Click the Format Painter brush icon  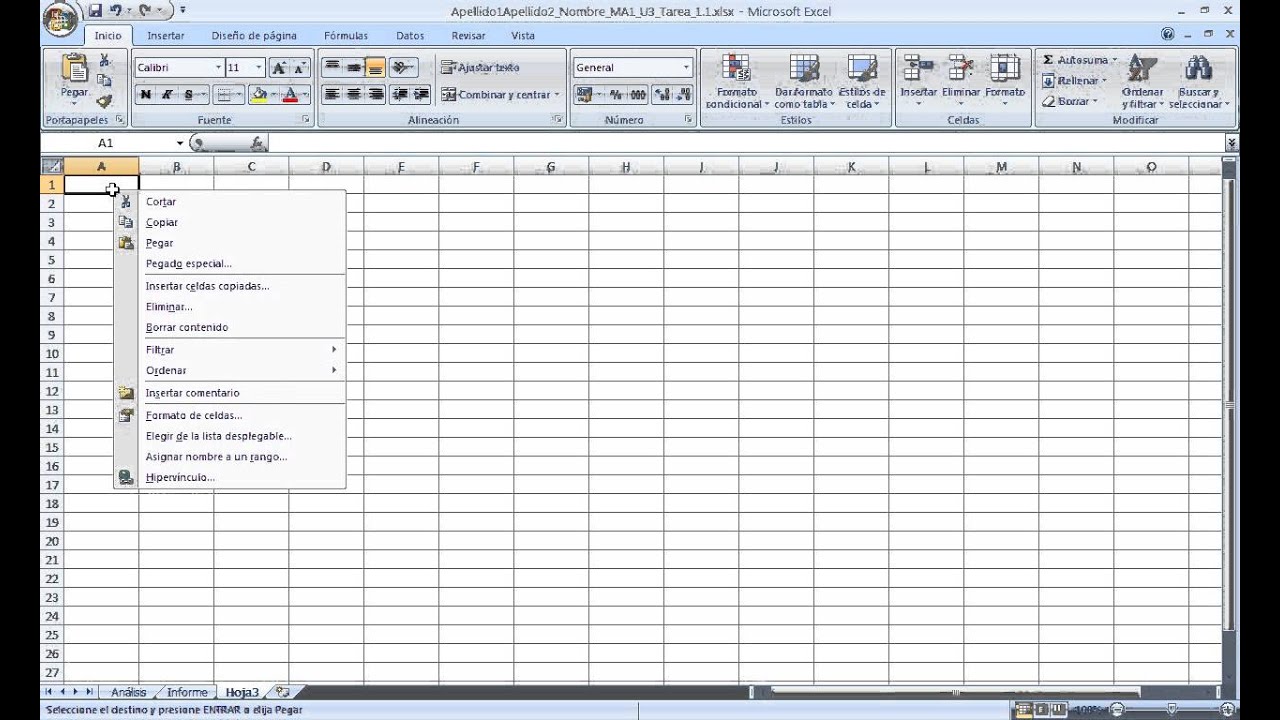(104, 101)
